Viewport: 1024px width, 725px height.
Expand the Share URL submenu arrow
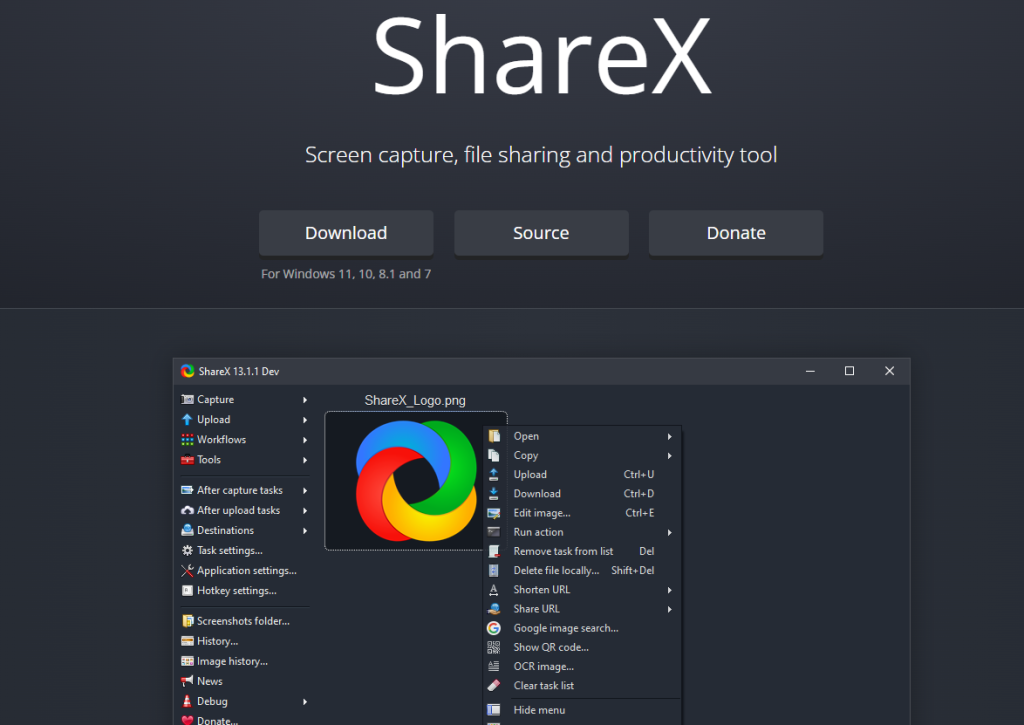[669, 609]
